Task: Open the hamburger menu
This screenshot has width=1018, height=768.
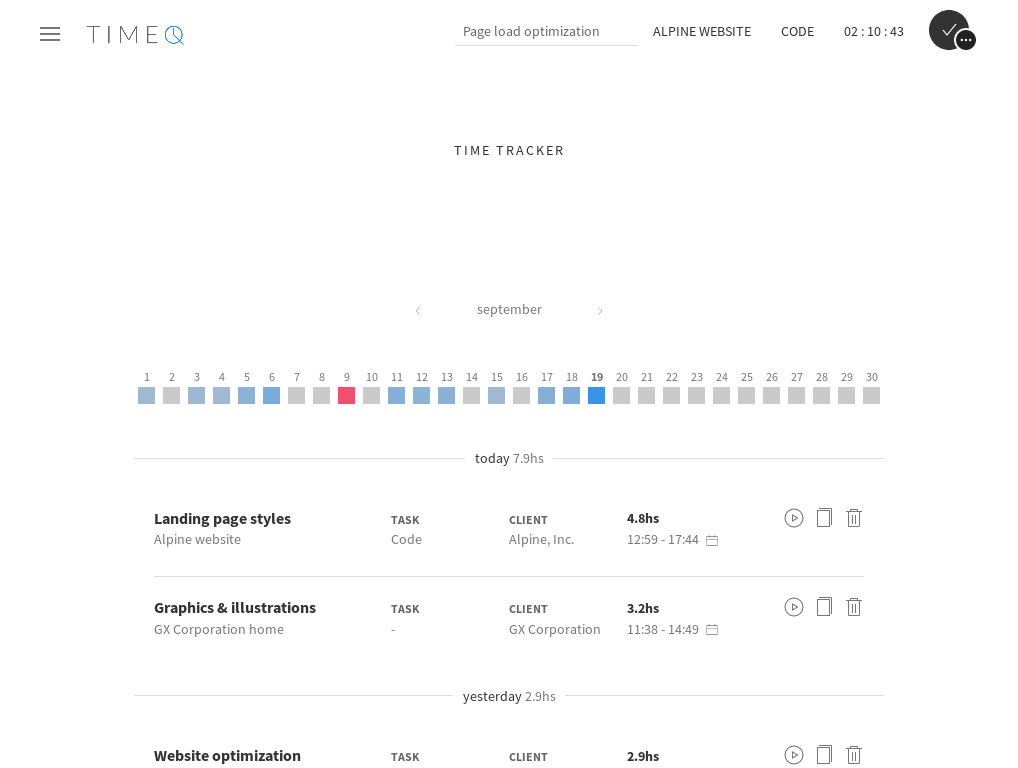Action: pyautogui.click(x=50, y=34)
